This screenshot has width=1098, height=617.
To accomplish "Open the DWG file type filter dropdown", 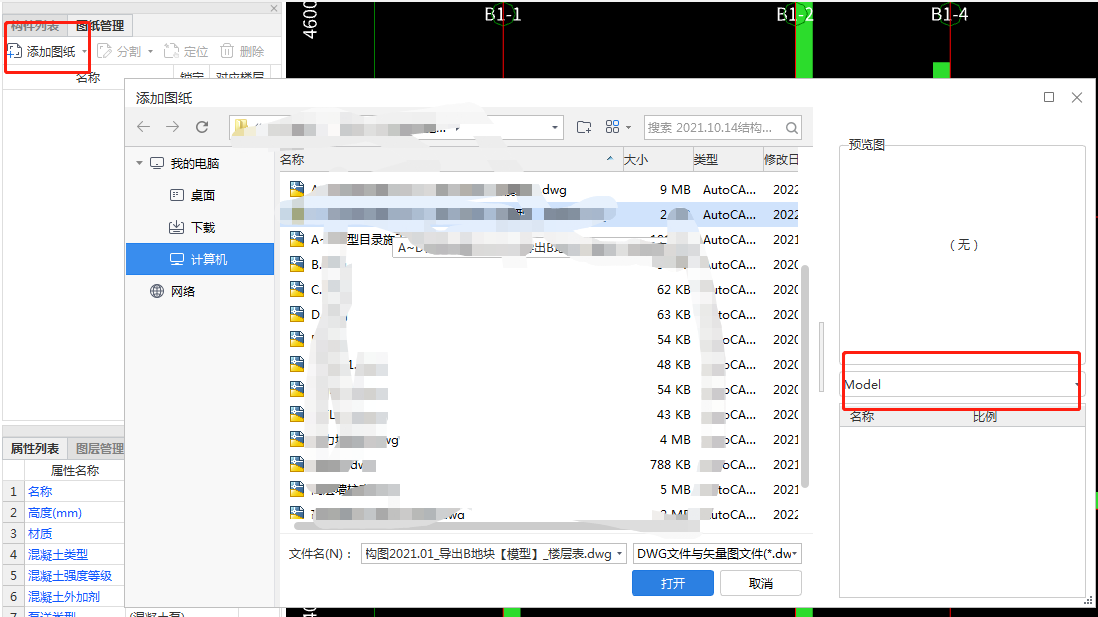I will [x=717, y=554].
